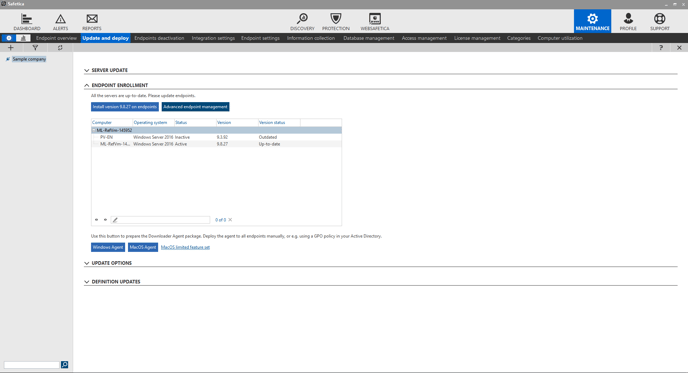Collapse the ML-RefVm-145952 tree node
This screenshot has width=688, height=373.
pos(93,130)
